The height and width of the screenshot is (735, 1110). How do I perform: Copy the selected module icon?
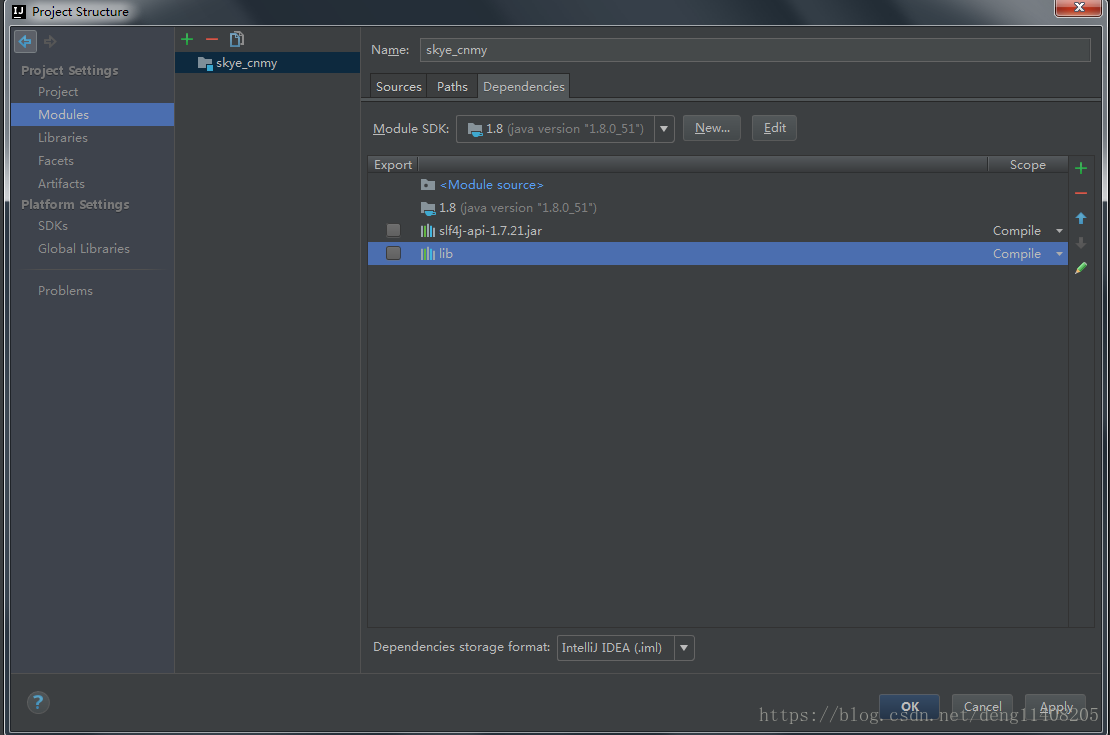[236, 39]
